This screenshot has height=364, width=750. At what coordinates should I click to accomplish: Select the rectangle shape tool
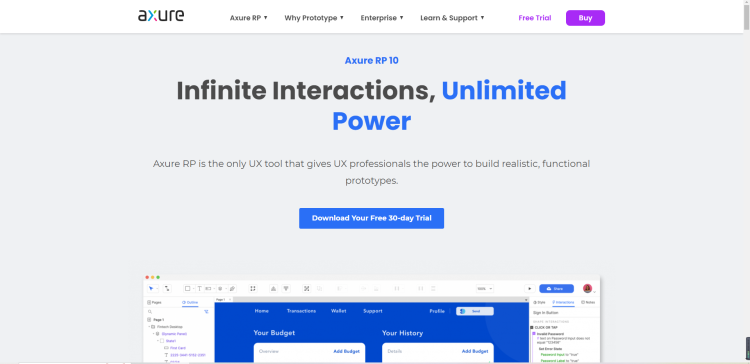pos(188,288)
